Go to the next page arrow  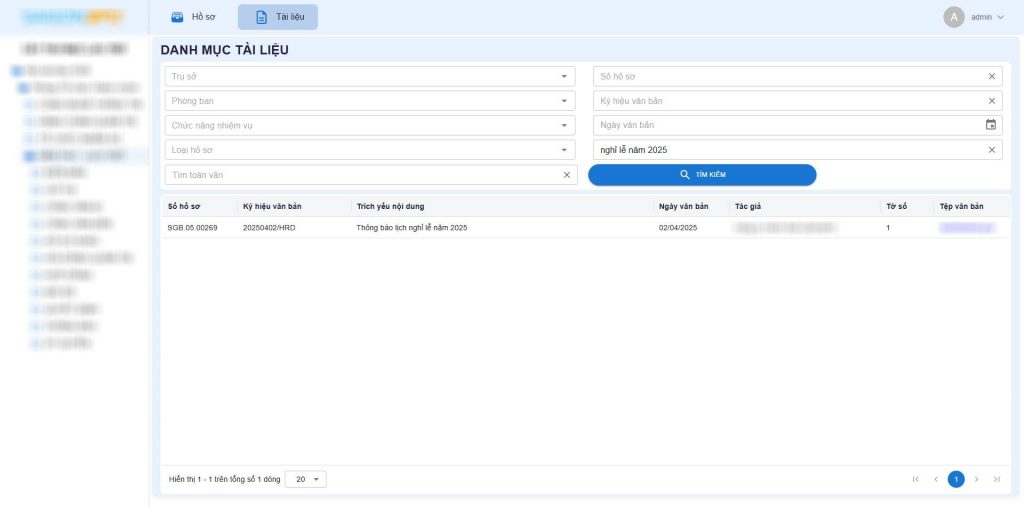tap(976, 480)
